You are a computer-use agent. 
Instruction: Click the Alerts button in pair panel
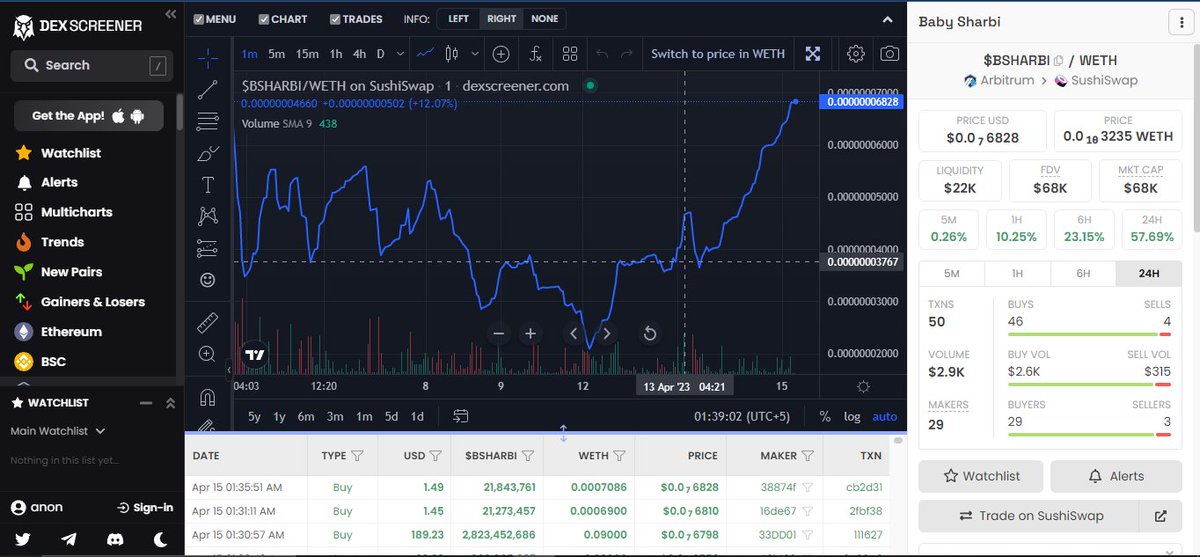[x=1115, y=476]
